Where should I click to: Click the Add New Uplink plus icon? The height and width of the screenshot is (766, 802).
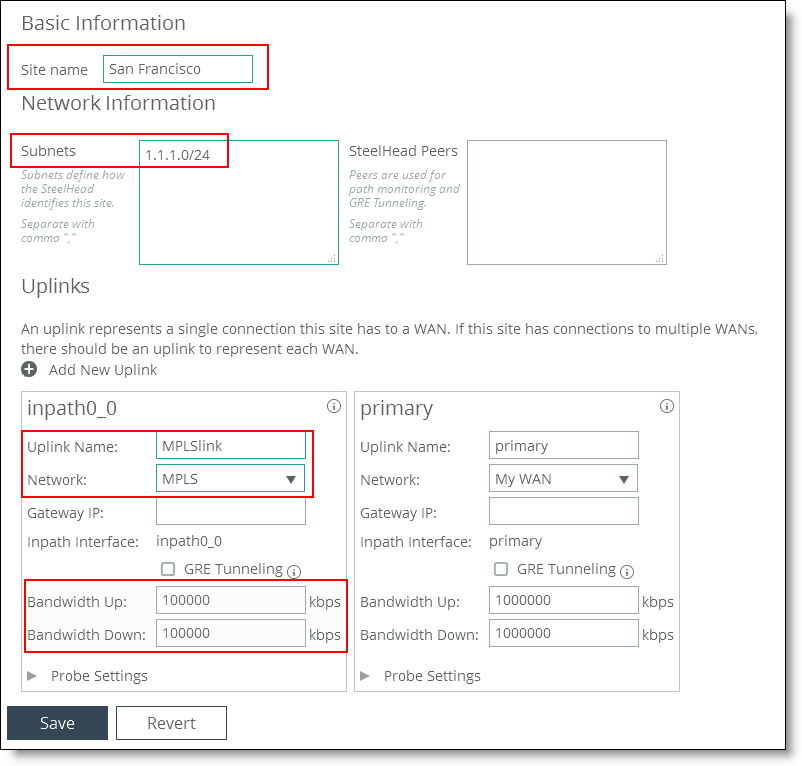[29, 369]
